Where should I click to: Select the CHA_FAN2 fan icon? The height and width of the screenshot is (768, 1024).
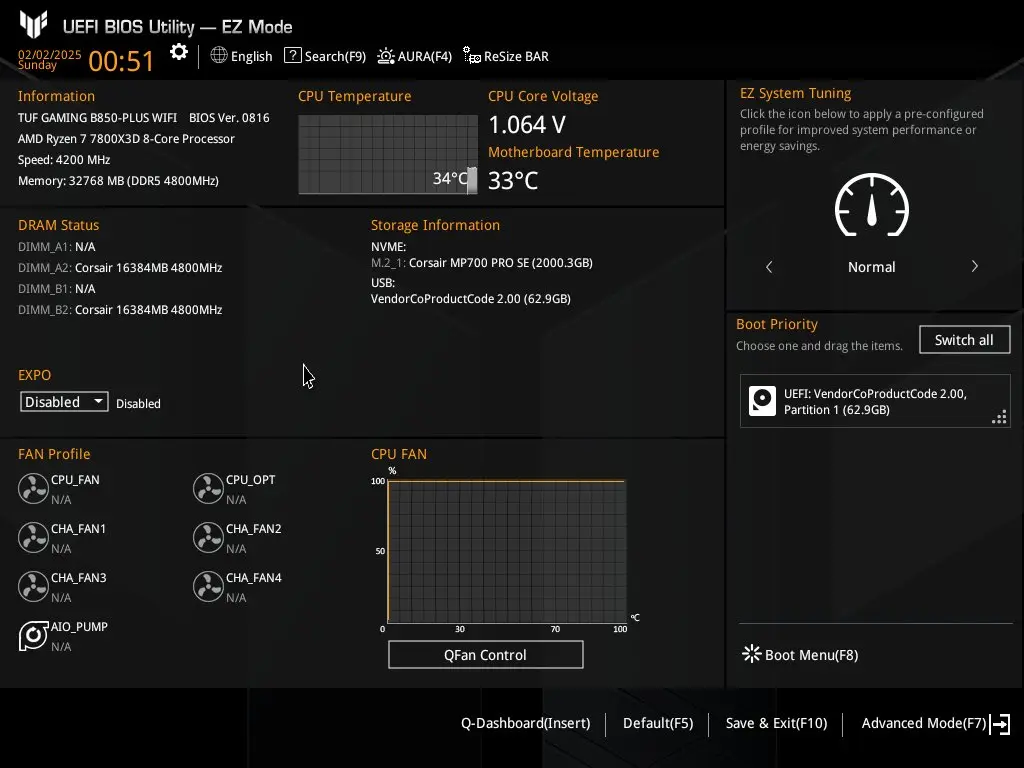[208, 537]
